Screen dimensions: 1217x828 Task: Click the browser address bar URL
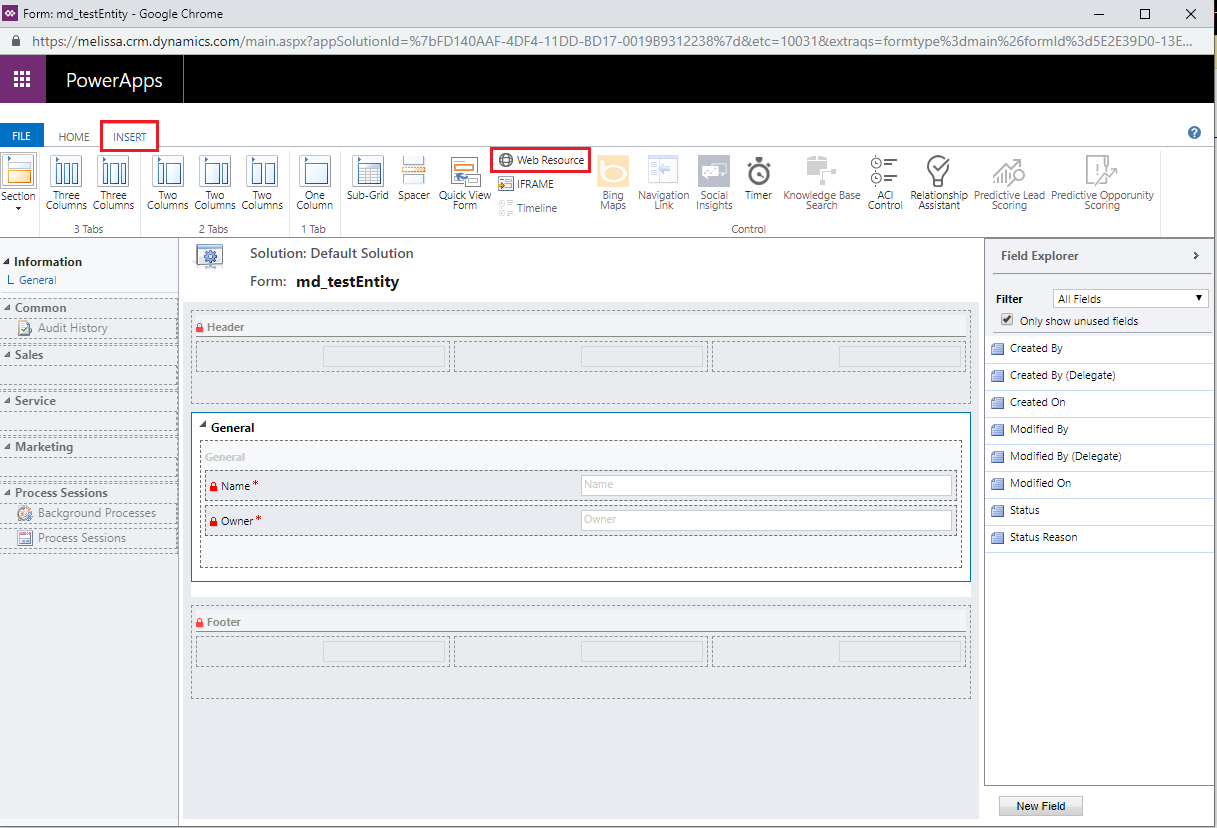pos(612,41)
